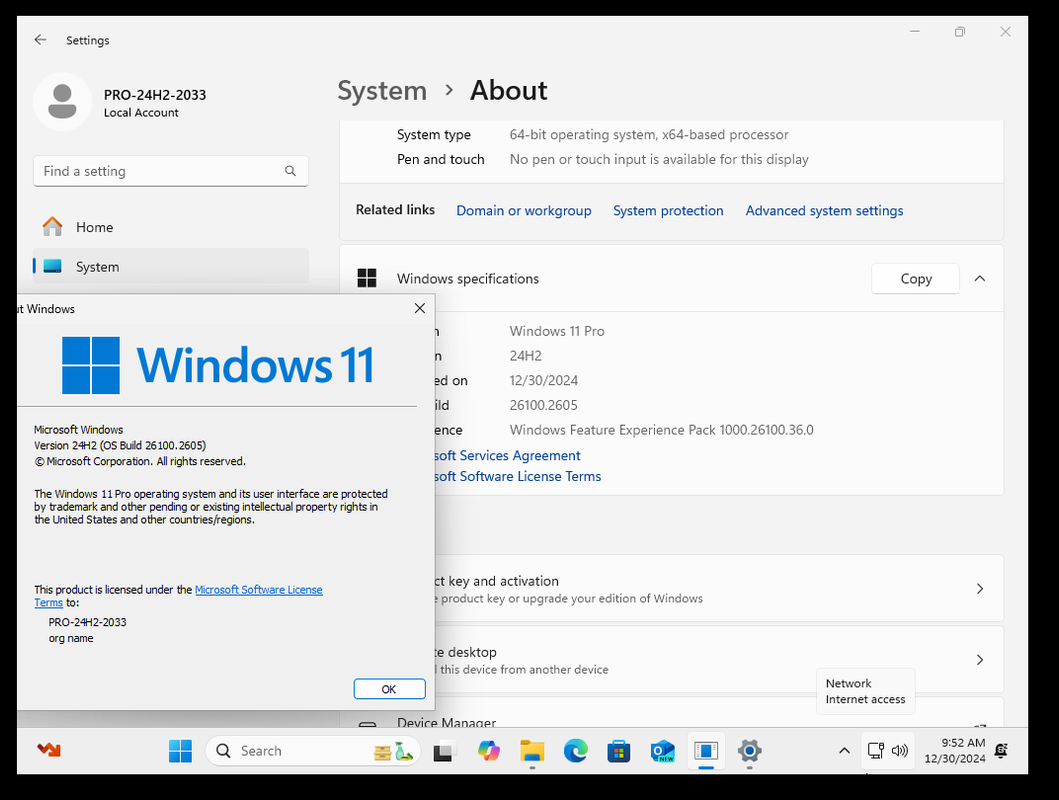Select the 26100.2605 build value
The image size is (1059, 800).
(544, 405)
